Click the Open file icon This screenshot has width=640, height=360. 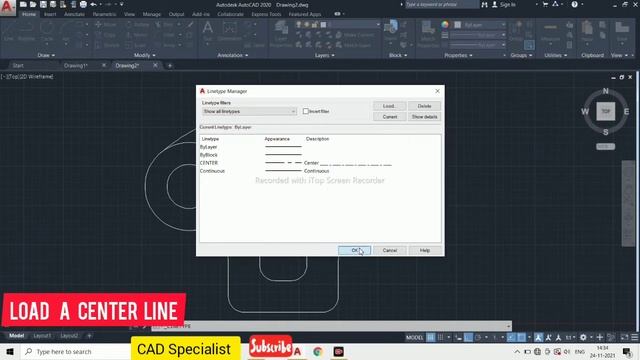coord(33,4)
